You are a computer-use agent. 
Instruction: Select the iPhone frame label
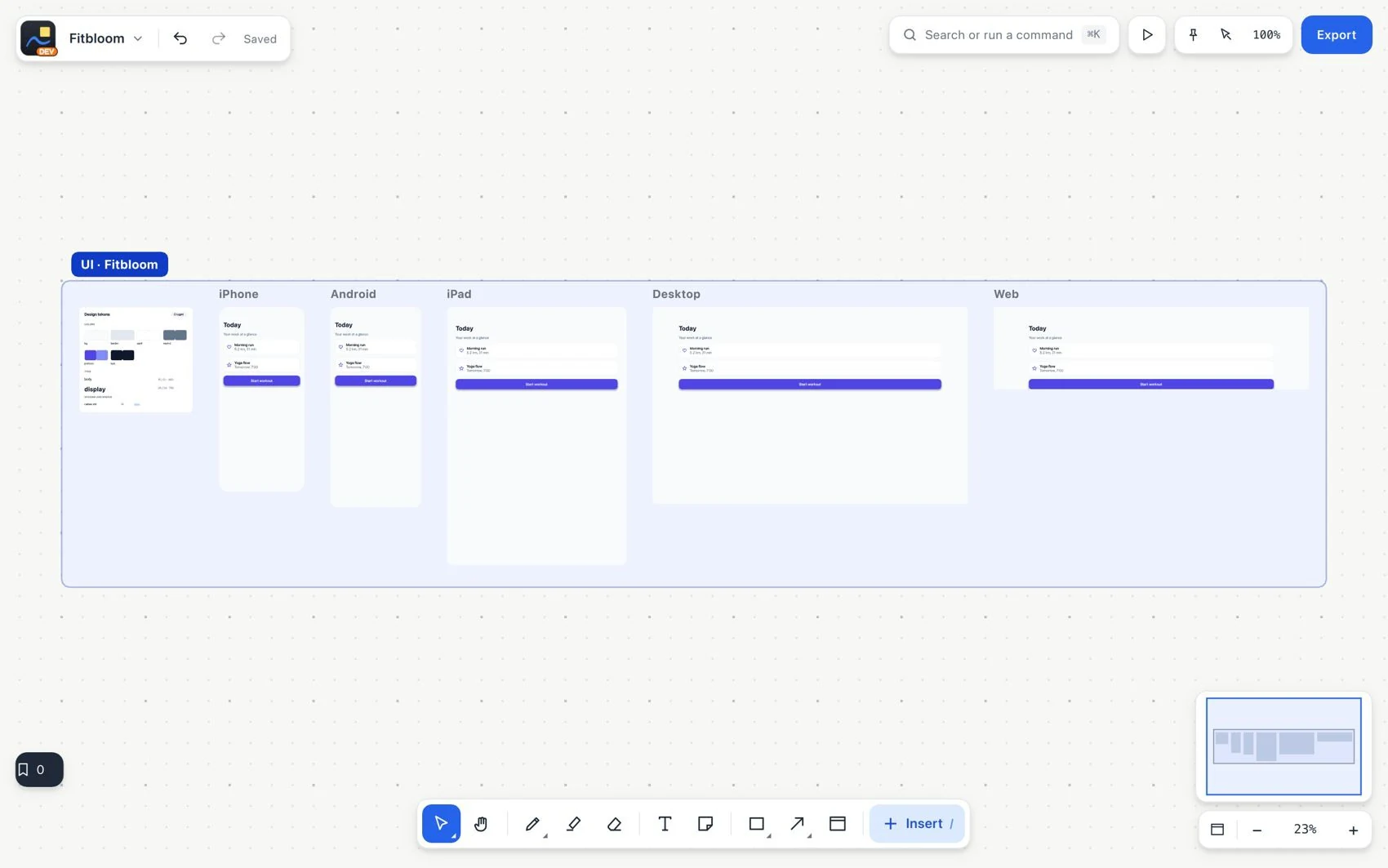coord(238,294)
